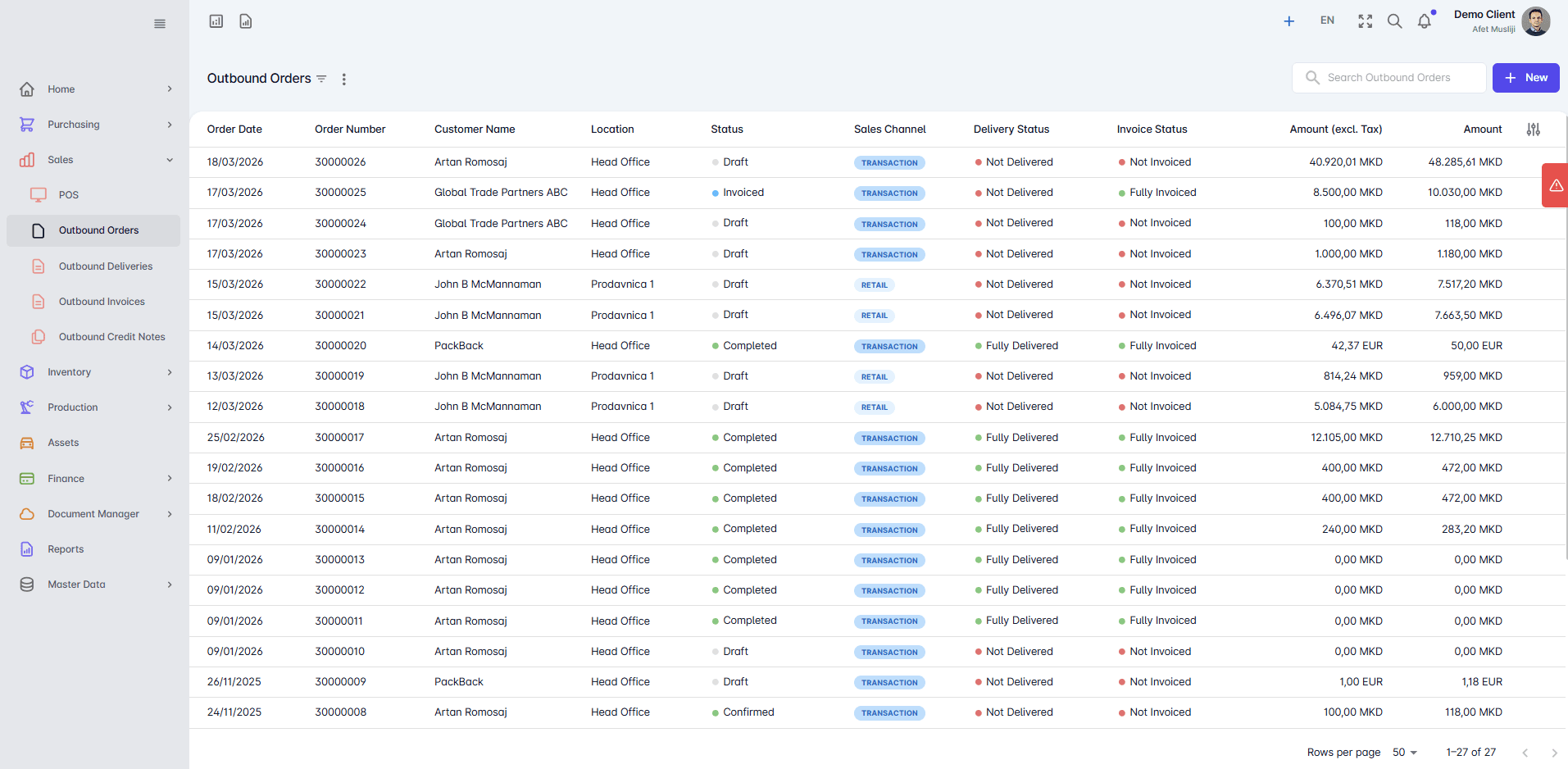Go to Outbound Invoices
The width and height of the screenshot is (1568, 769).
102,302
